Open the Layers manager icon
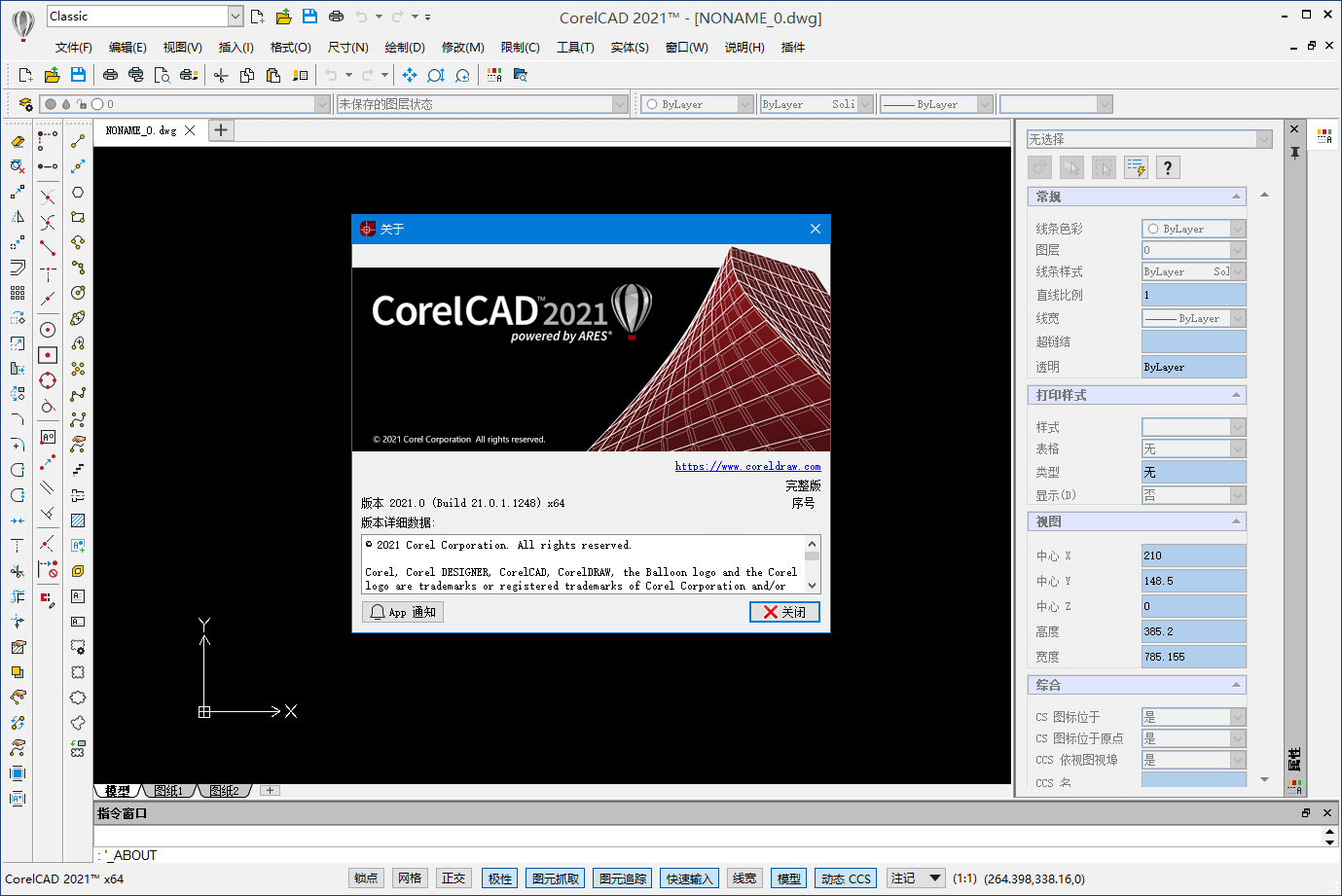This screenshot has width=1342, height=896. click(x=25, y=104)
